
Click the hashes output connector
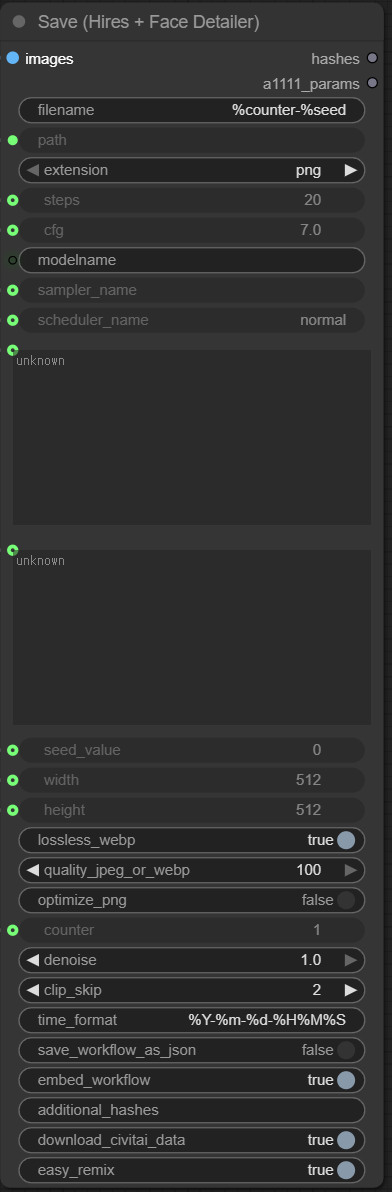click(x=372, y=58)
